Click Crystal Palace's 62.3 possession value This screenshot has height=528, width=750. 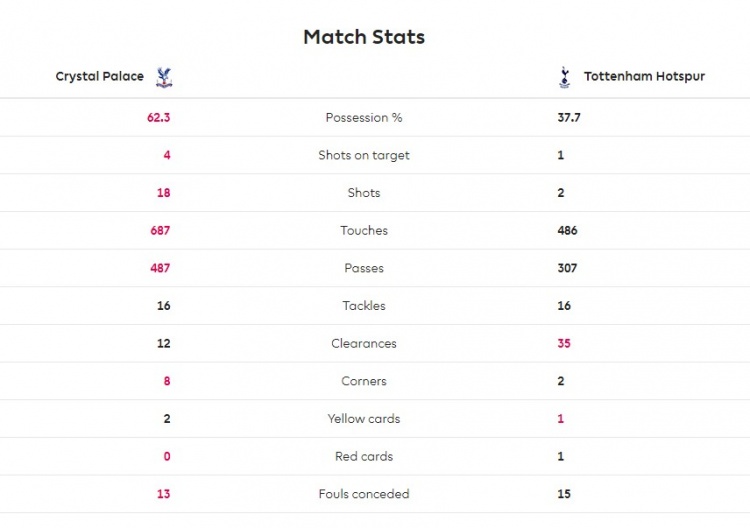coord(158,118)
